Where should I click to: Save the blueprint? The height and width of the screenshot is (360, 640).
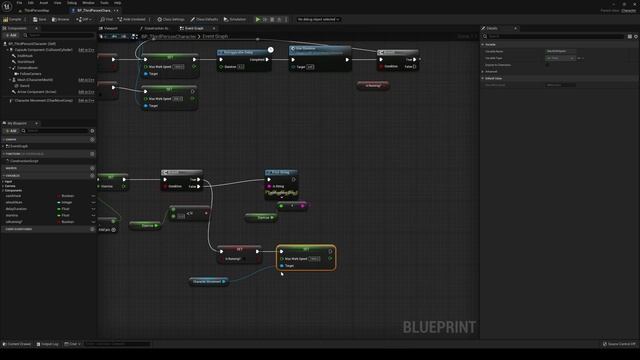[40, 19]
